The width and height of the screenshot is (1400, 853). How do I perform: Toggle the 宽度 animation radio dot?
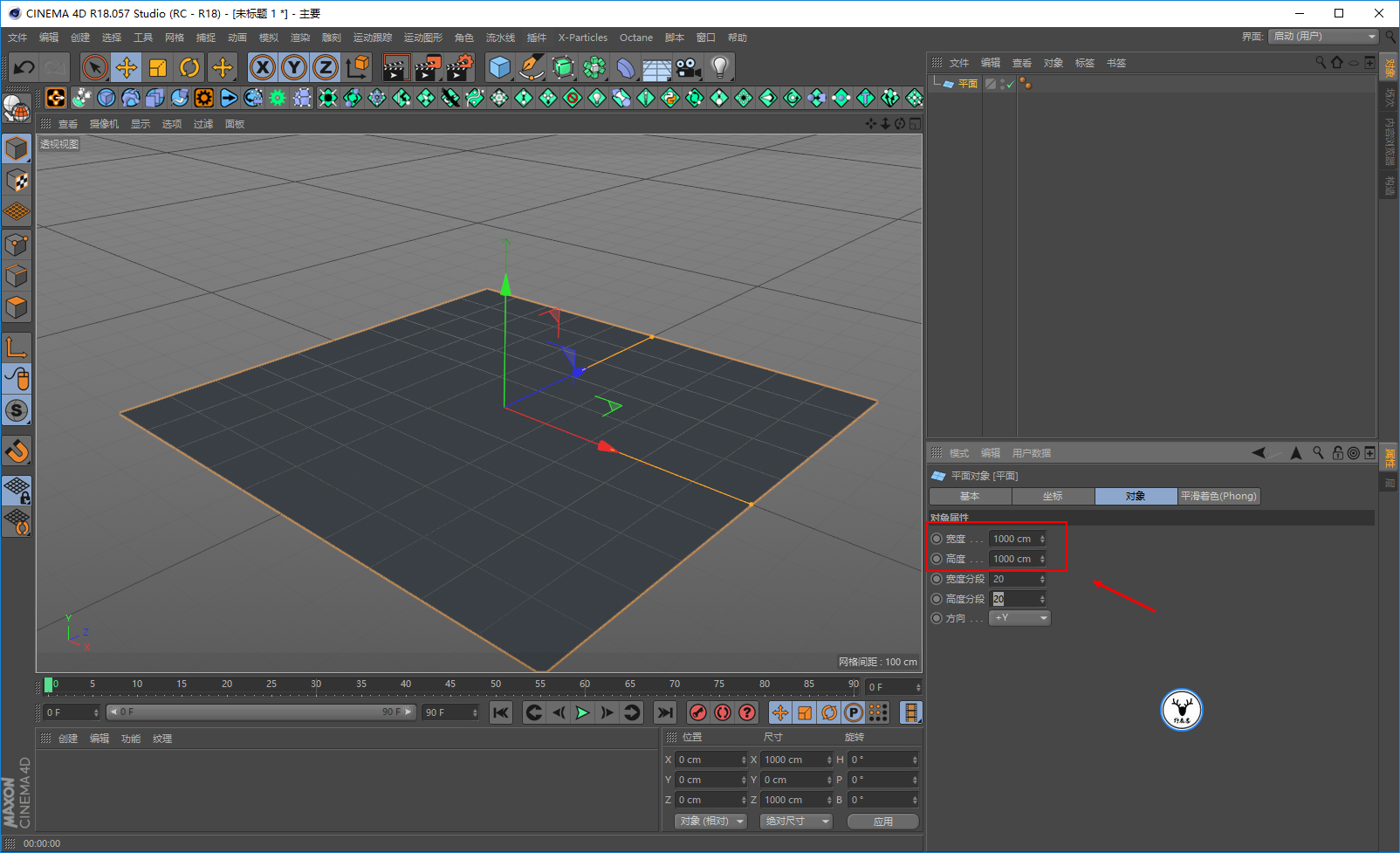click(937, 539)
